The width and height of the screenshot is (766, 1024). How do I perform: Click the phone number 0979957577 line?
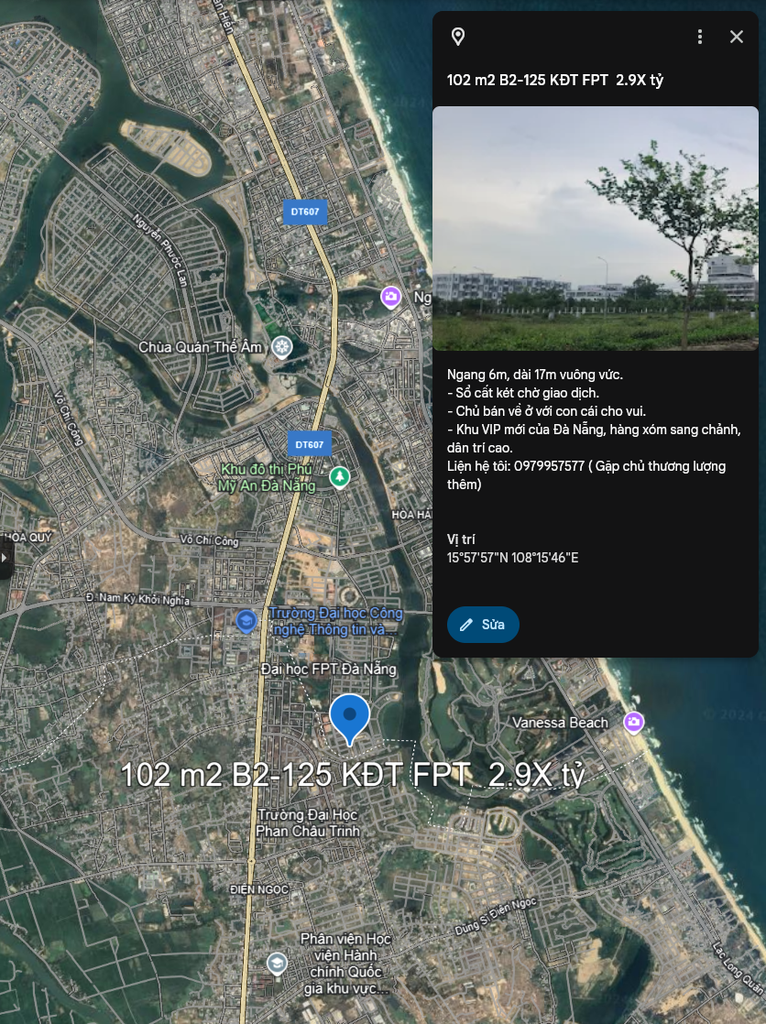[x=586, y=475]
